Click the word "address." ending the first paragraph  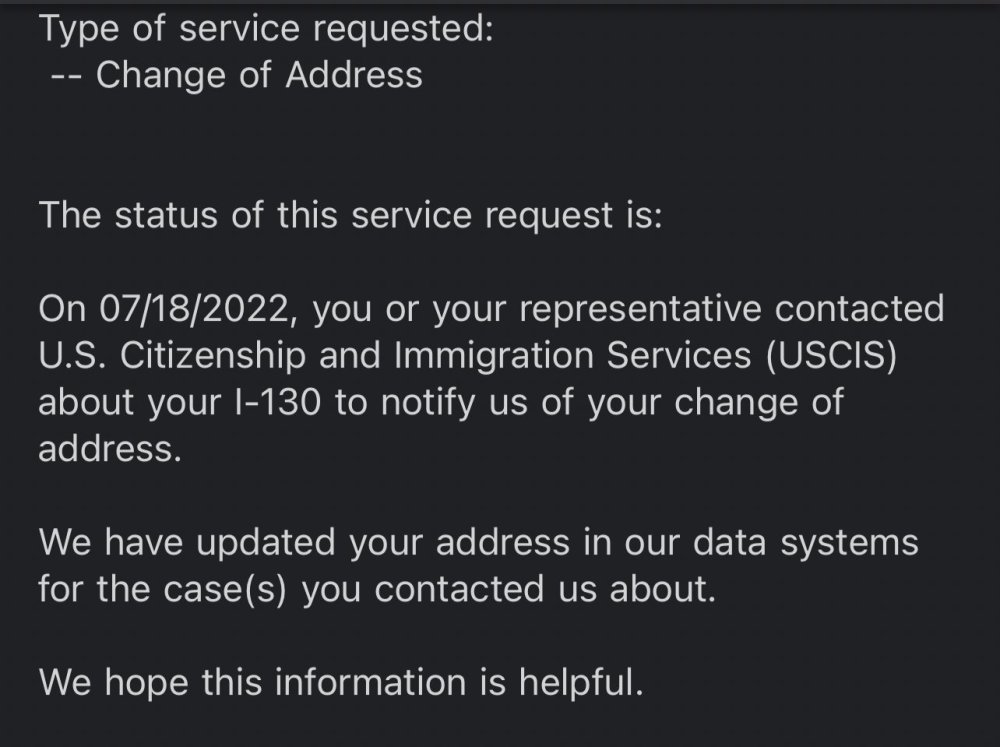[x=110, y=449]
